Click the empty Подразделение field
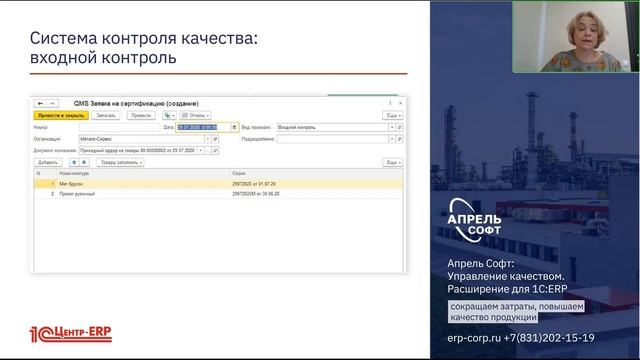This screenshot has width=640, height=360. click(332, 139)
